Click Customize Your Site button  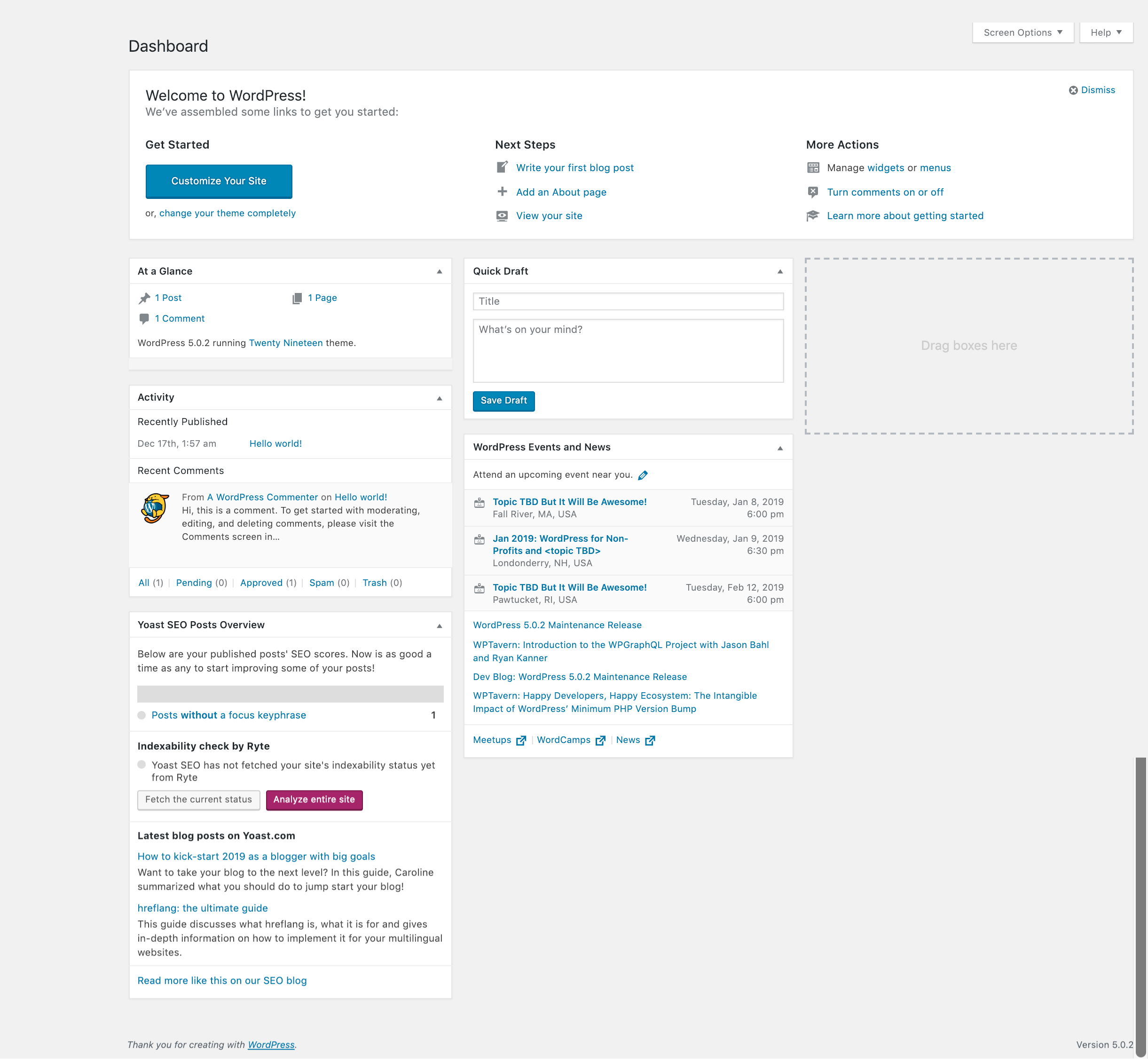point(218,181)
